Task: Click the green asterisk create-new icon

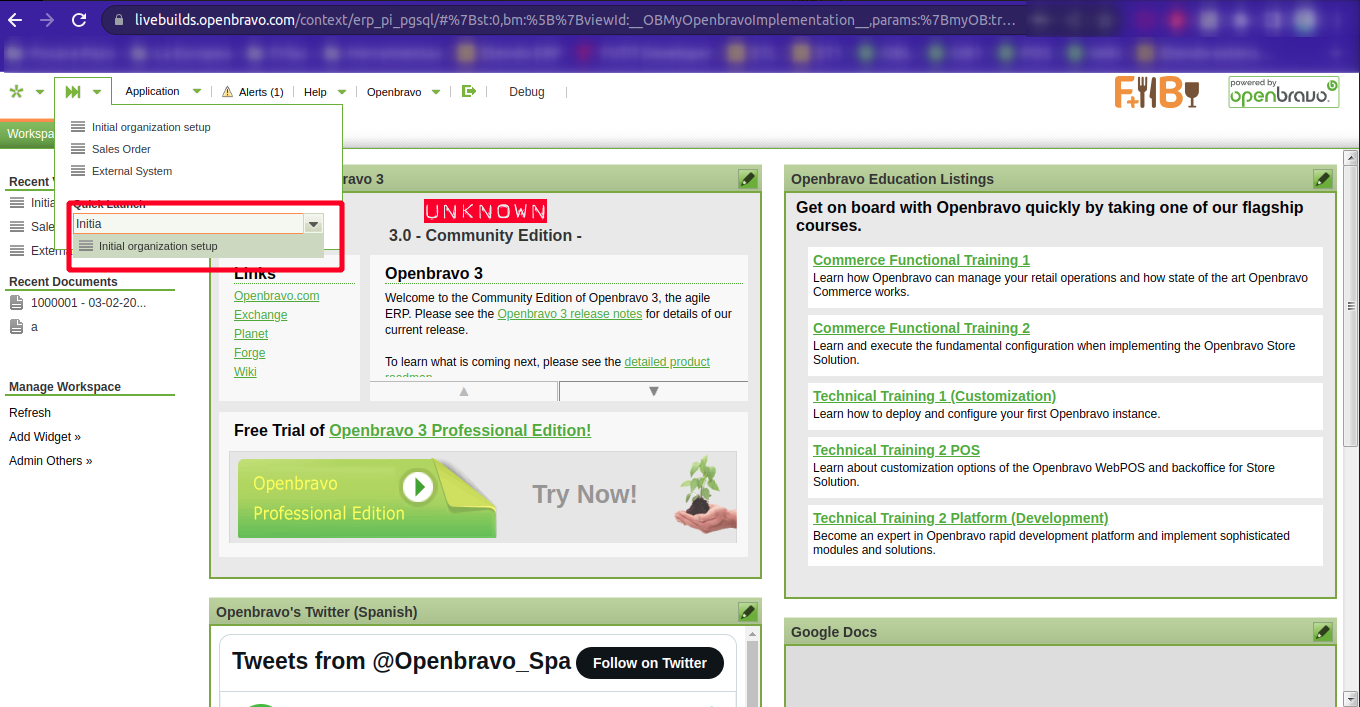Action: 16,92
